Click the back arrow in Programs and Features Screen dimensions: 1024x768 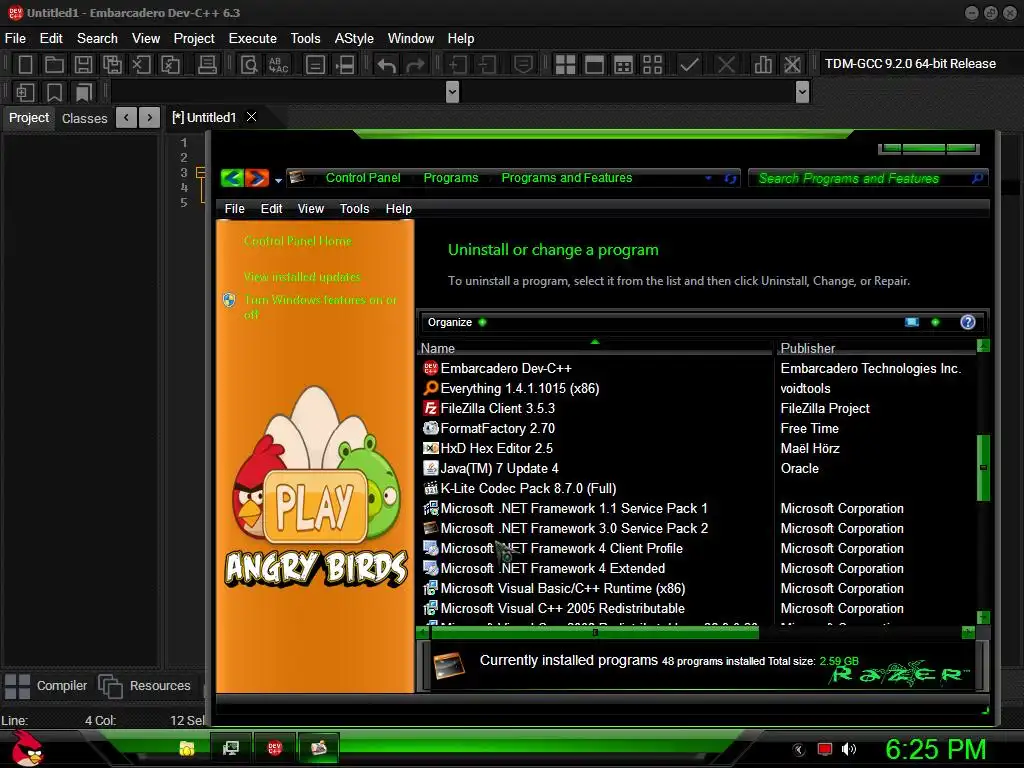(232, 178)
